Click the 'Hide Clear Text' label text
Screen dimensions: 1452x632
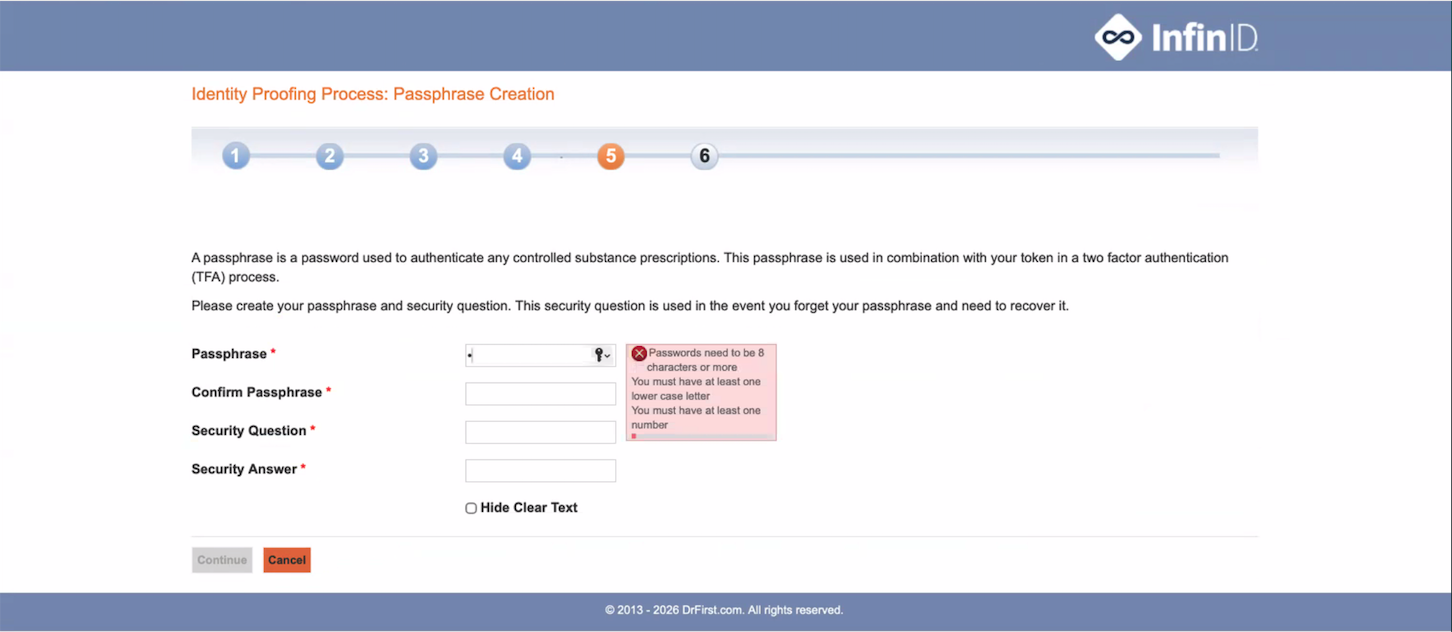(x=529, y=508)
